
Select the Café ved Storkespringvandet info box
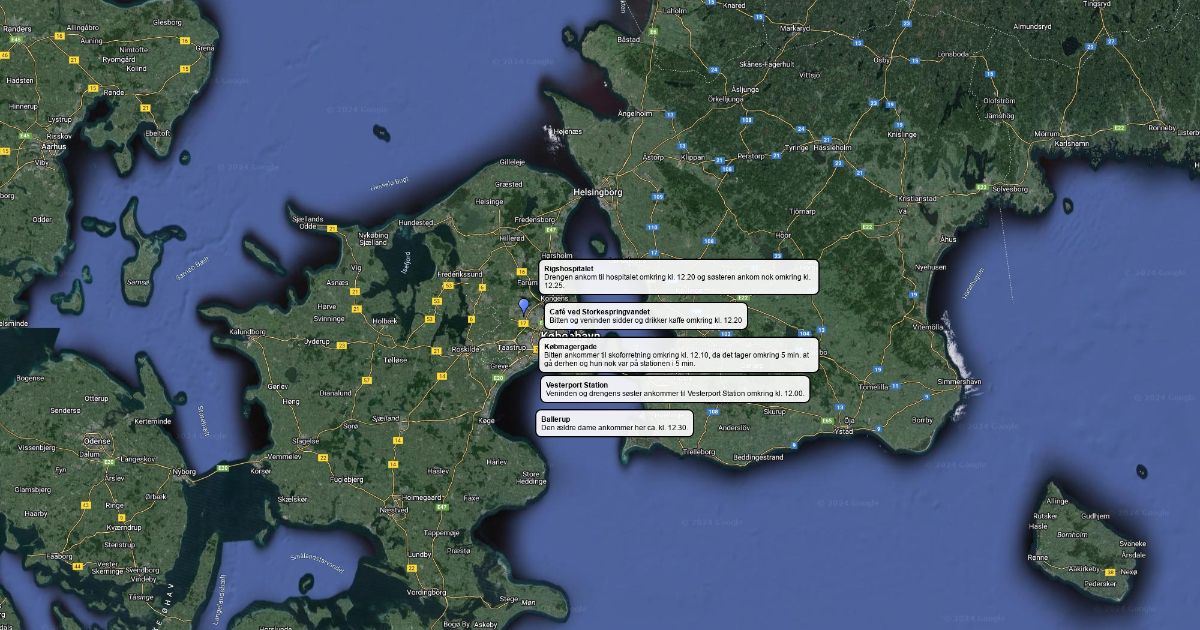coord(646,316)
